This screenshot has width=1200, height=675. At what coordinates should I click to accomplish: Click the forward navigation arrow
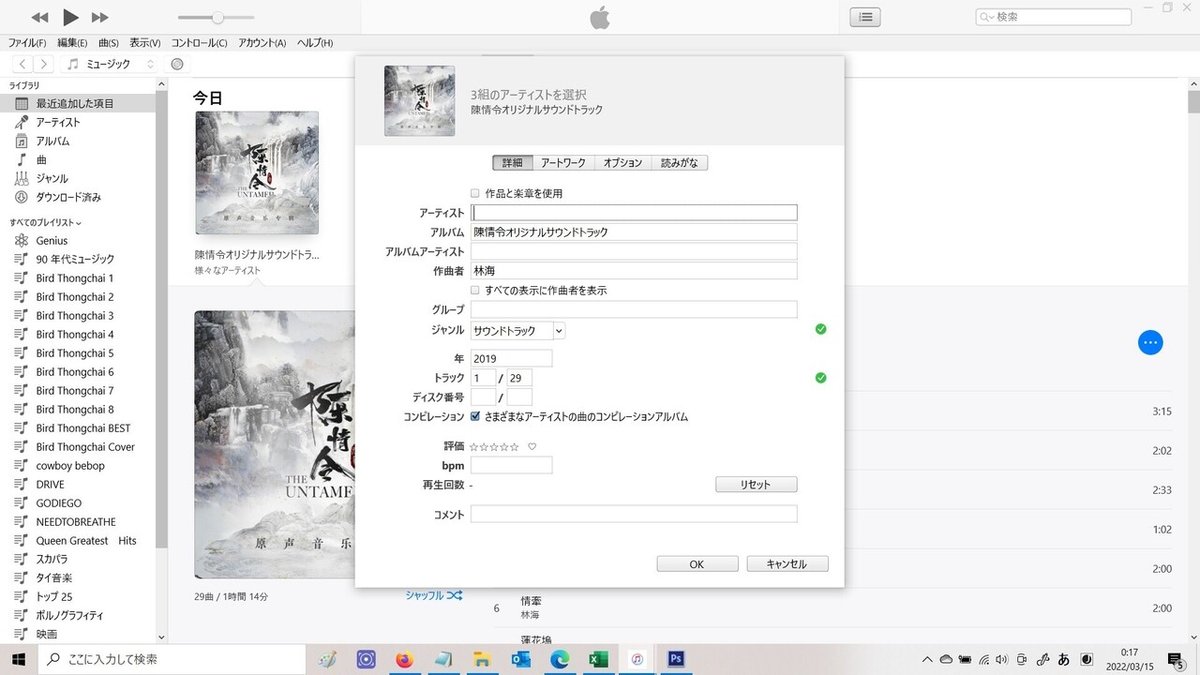(44, 64)
